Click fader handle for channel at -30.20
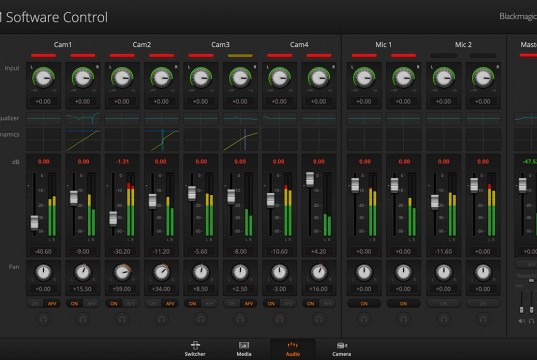Screen dimensions: 537x360 113,219
